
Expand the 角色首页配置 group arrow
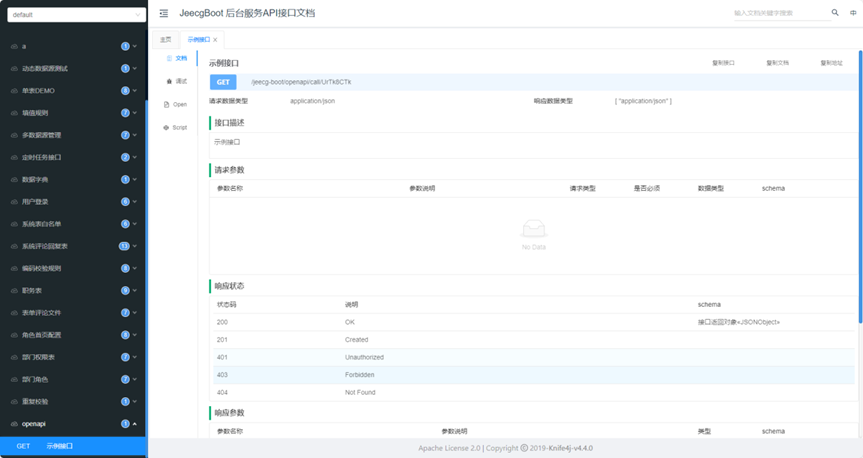(134, 335)
